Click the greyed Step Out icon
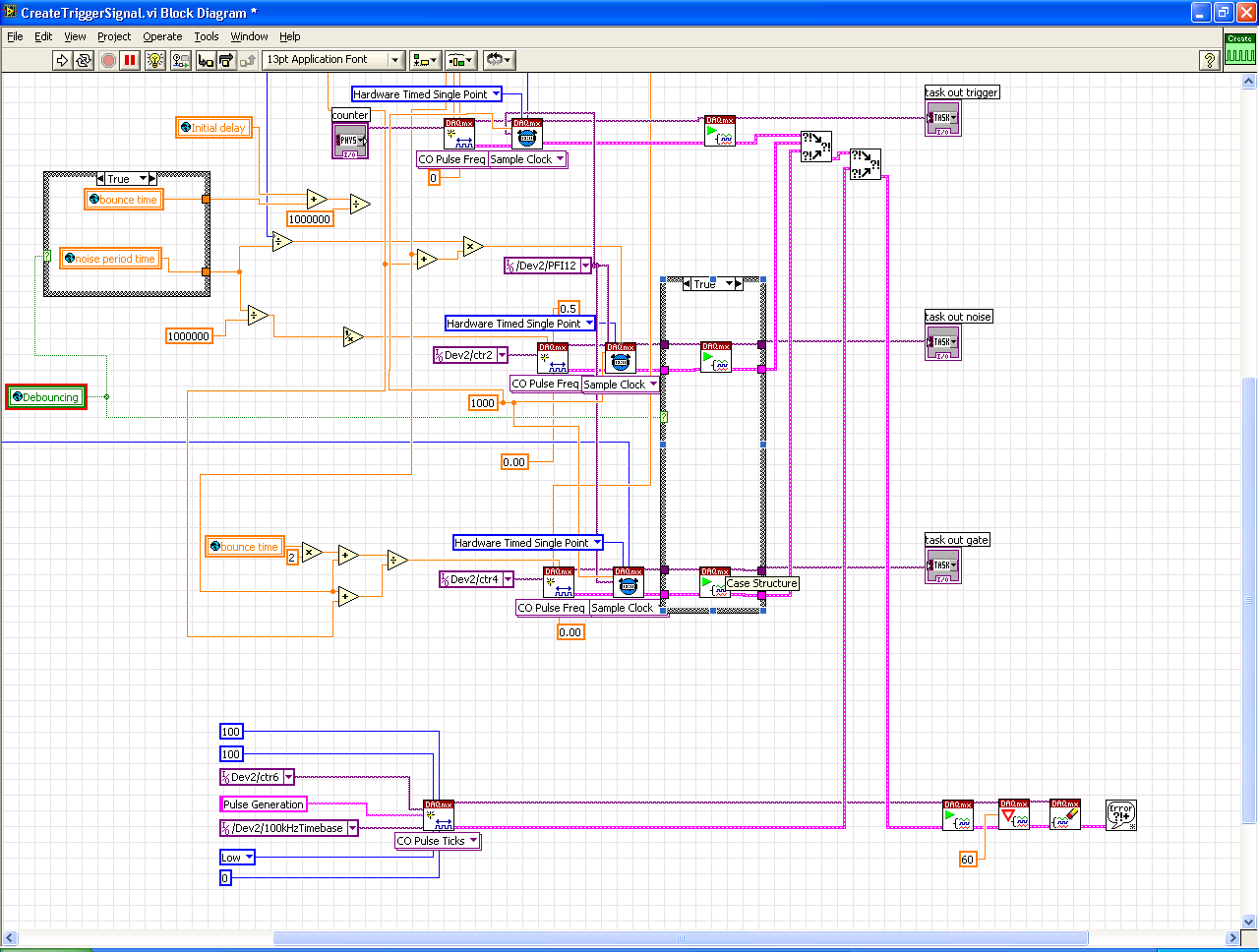The width and height of the screenshot is (1259, 952). (x=248, y=60)
